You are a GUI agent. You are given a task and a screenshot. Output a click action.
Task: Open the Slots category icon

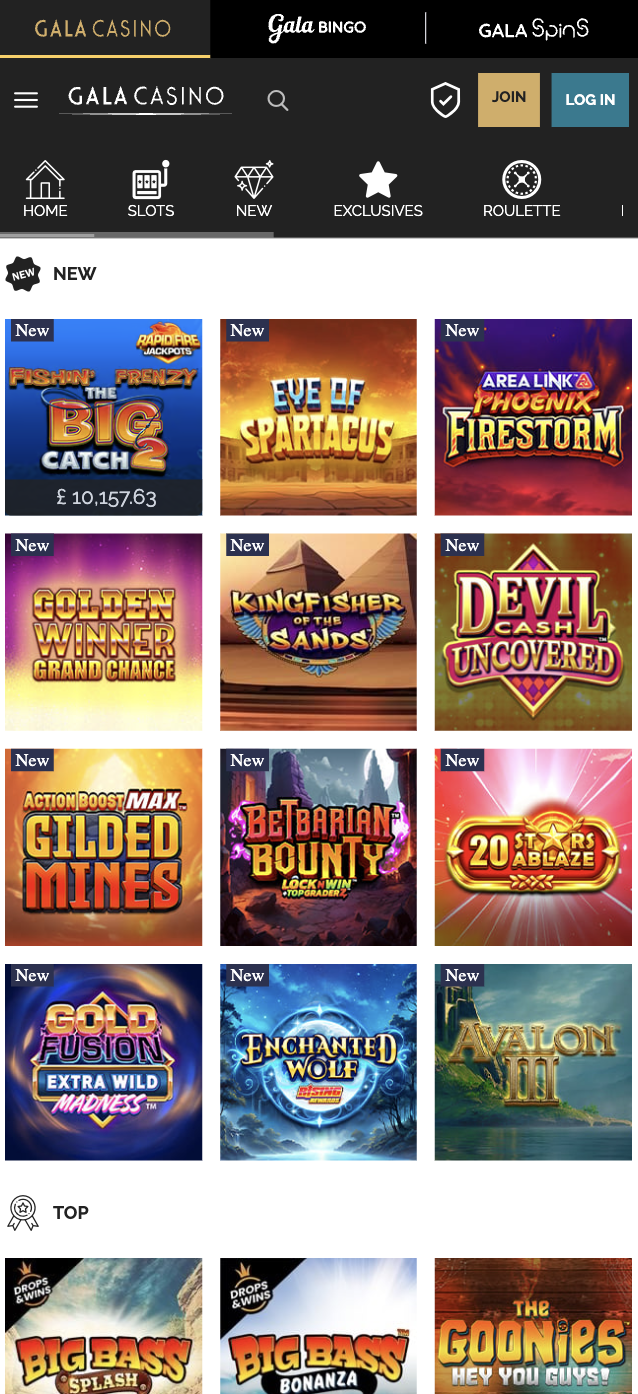pyautogui.click(x=151, y=190)
